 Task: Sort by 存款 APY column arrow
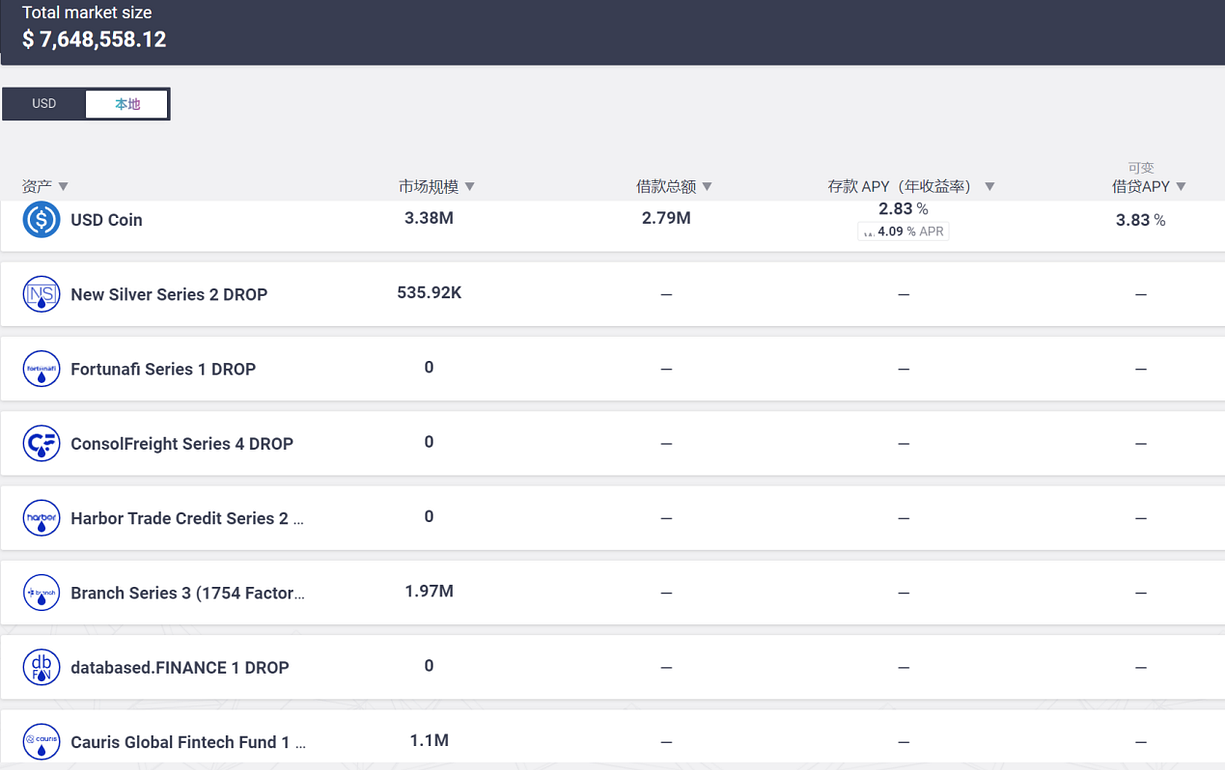990,187
